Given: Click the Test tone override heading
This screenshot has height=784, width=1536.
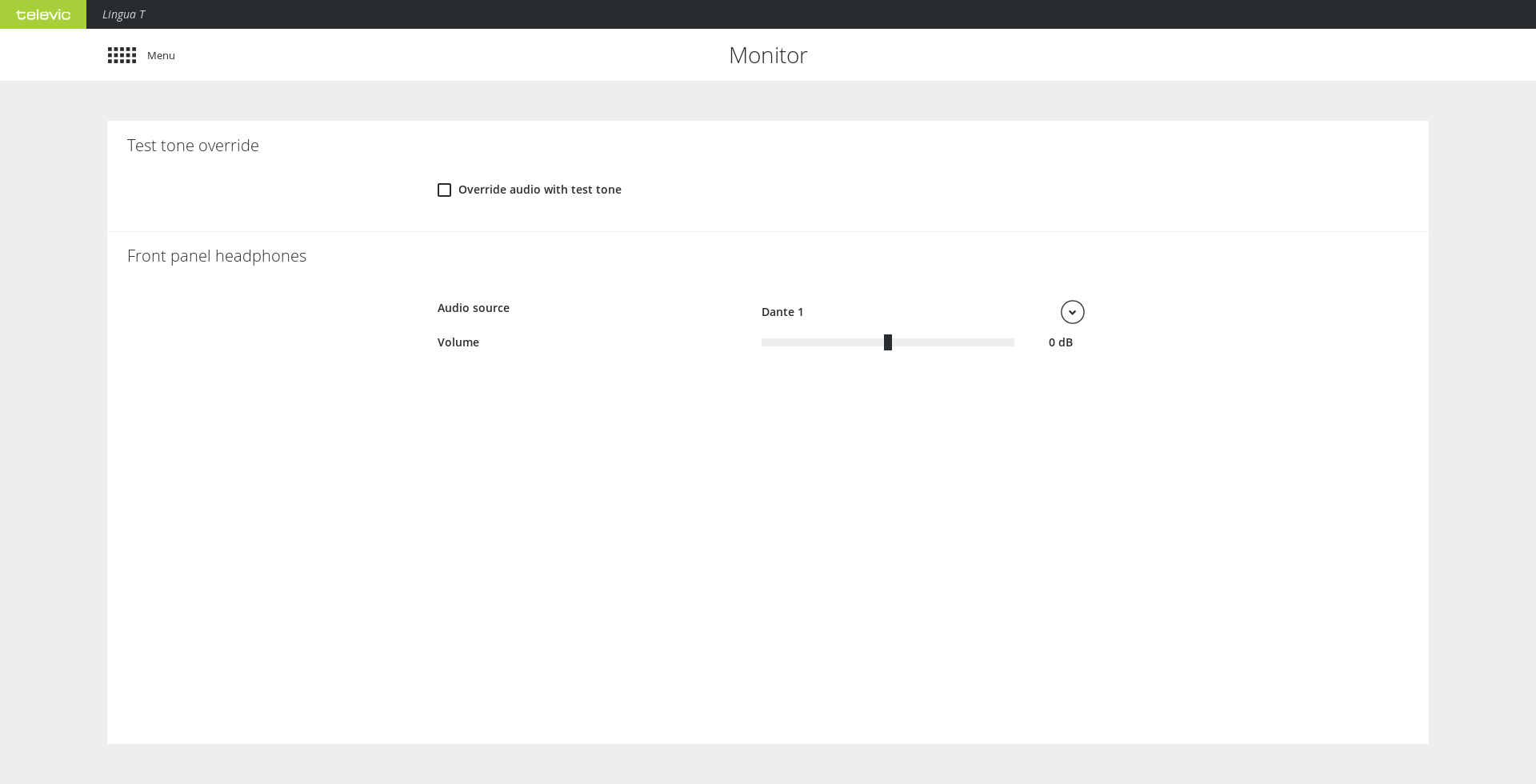Looking at the screenshot, I should [x=193, y=146].
